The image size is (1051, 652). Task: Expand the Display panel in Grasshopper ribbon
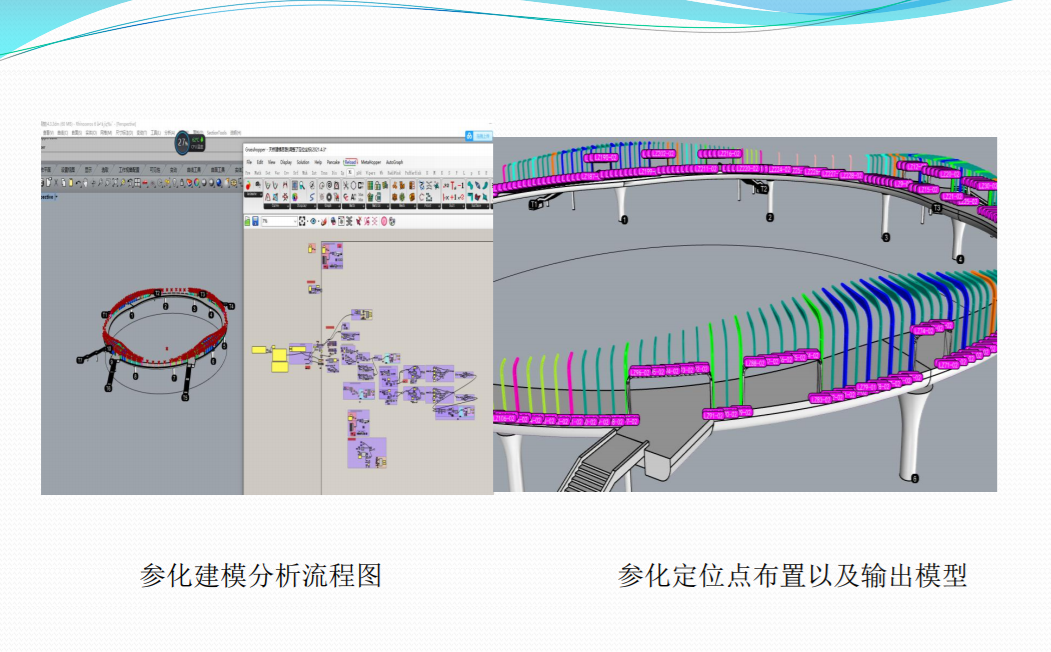pos(304,206)
